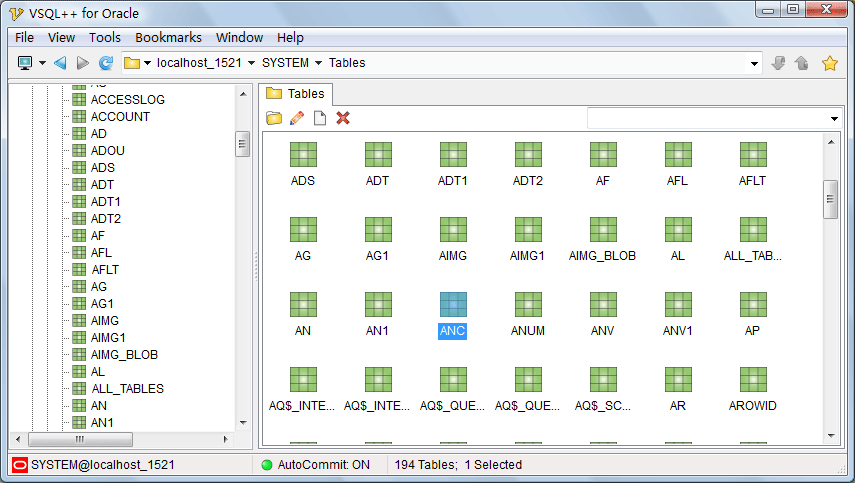Select the ALL_TAB... table icon in grid

[x=753, y=230]
